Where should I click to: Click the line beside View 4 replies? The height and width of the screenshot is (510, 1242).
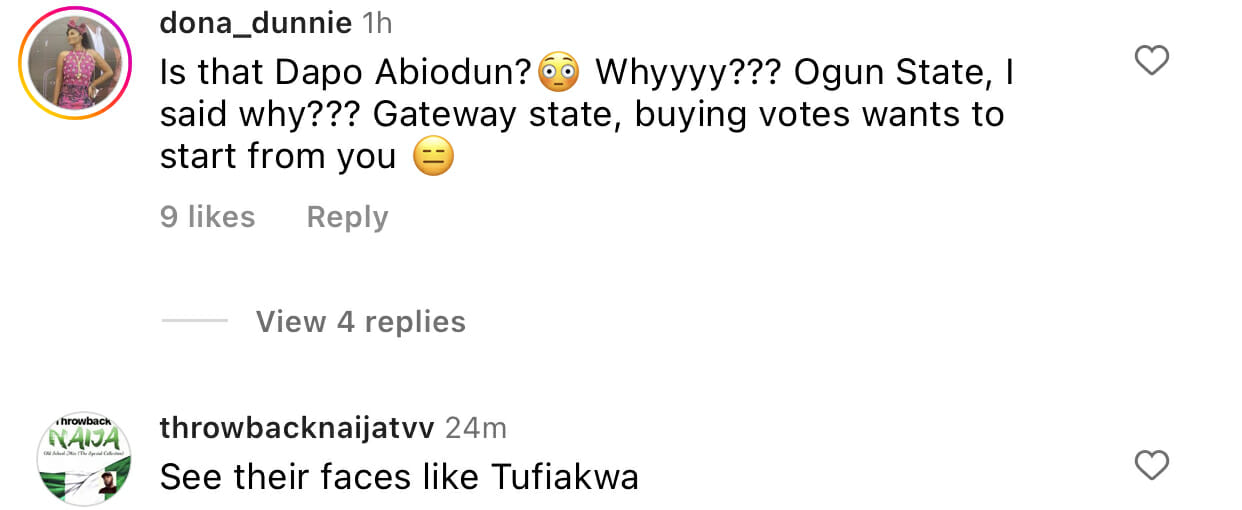pos(194,322)
